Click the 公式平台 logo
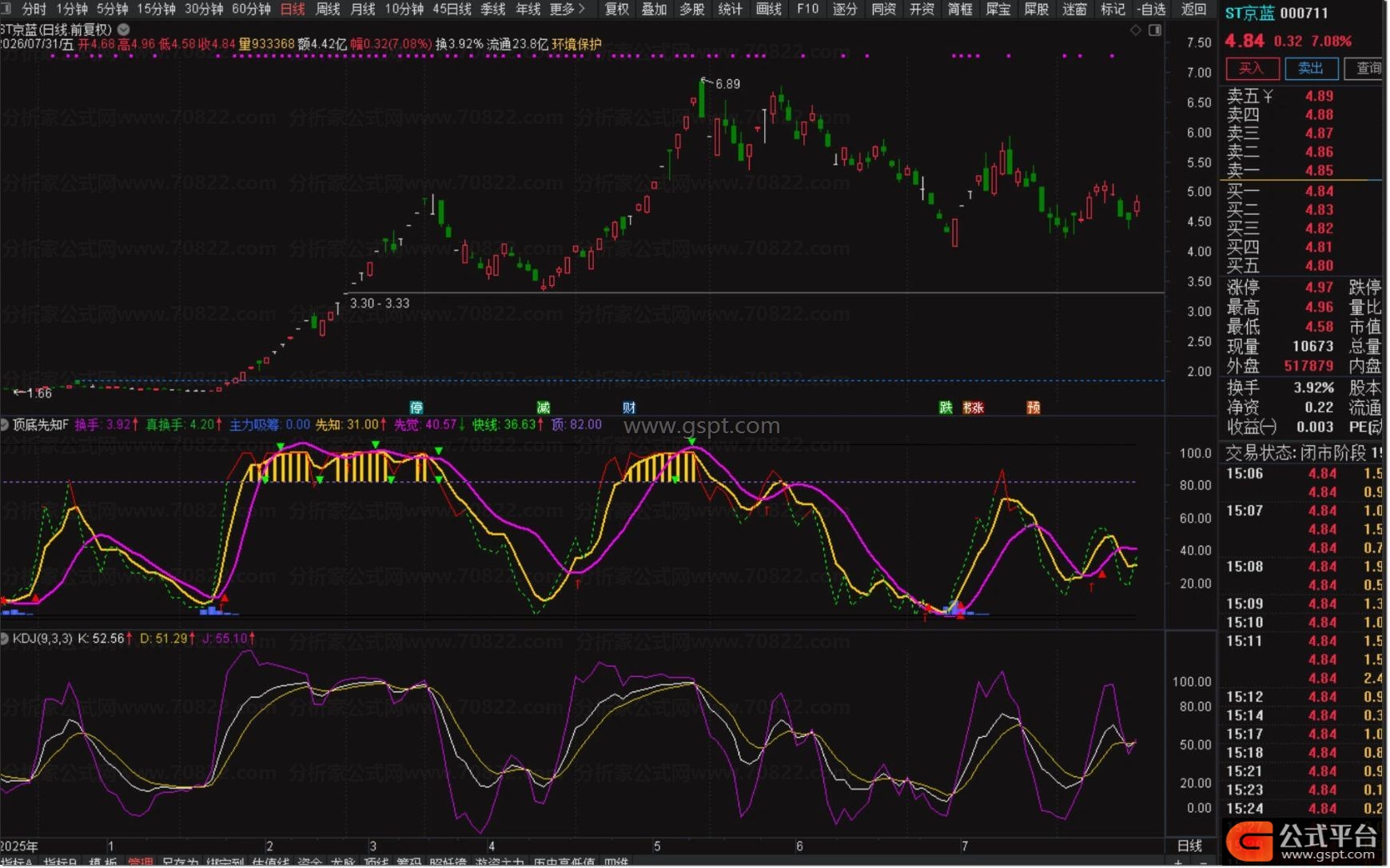The width and height of the screenshot is (1390, 868). 1303,842
